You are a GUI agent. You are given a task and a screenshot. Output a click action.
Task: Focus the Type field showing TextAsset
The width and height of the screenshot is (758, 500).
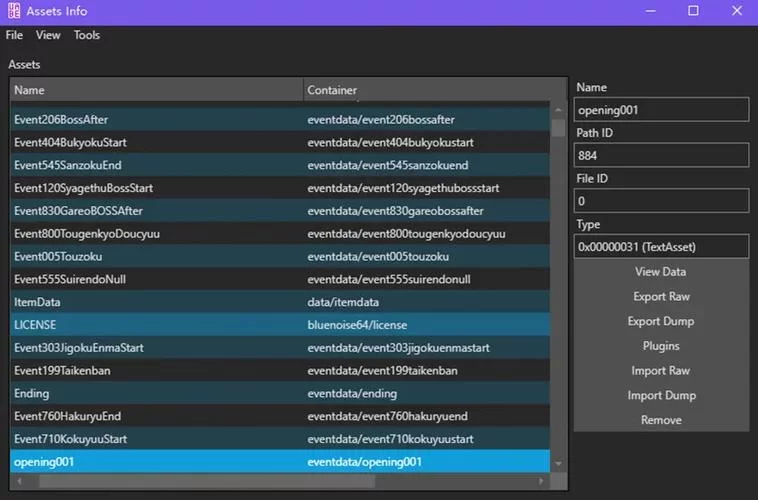click(x=661, y=246)
